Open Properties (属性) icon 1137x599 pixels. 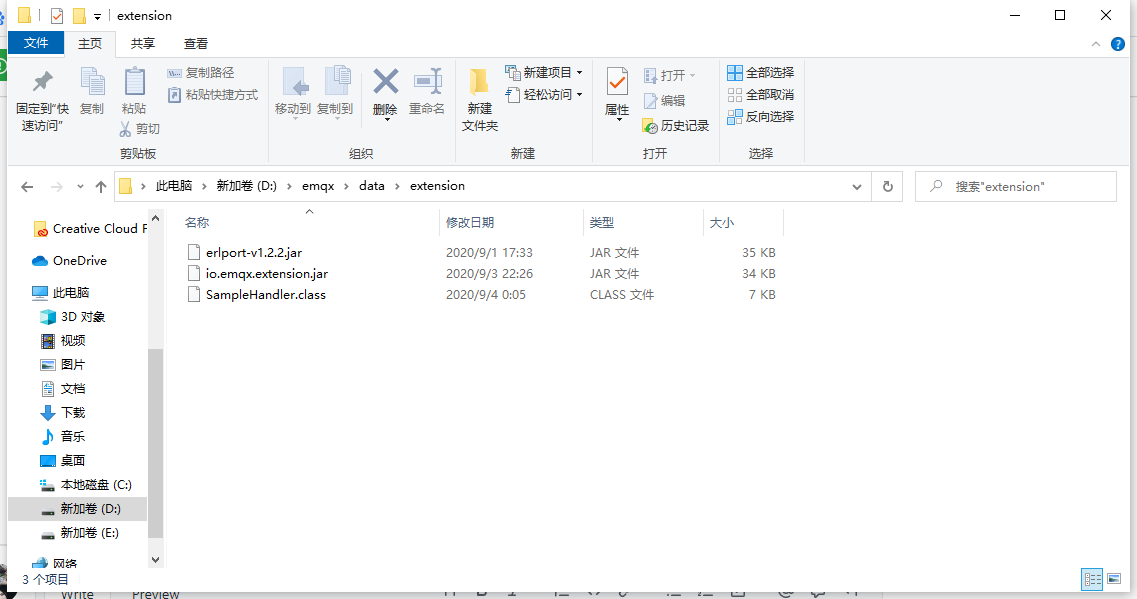(x=617, y=81)
